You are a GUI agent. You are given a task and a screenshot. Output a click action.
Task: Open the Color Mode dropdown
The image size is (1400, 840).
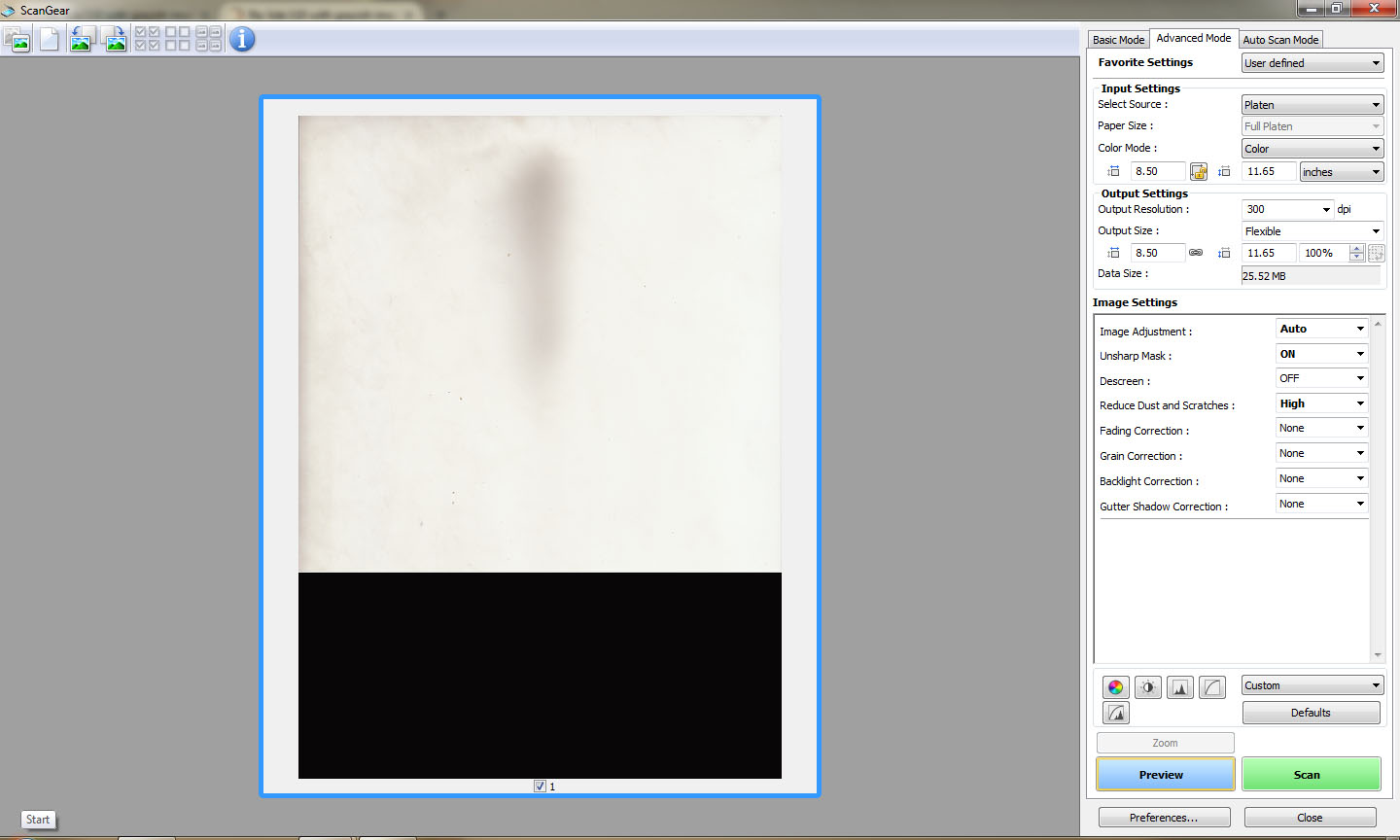pos(1312,149)
